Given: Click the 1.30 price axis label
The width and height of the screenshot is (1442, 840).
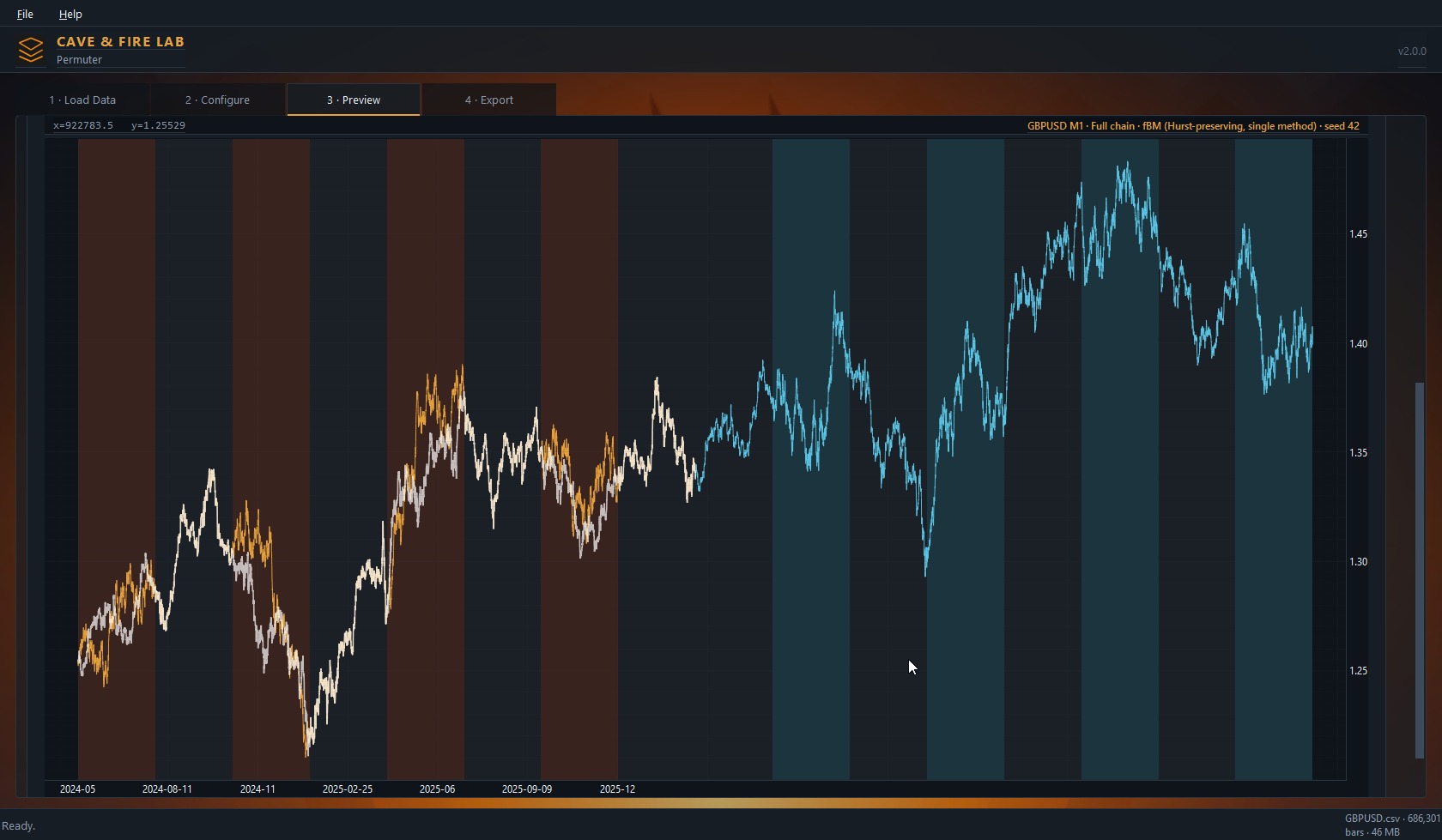Looking at the screenshot, I should point(1358,561).
